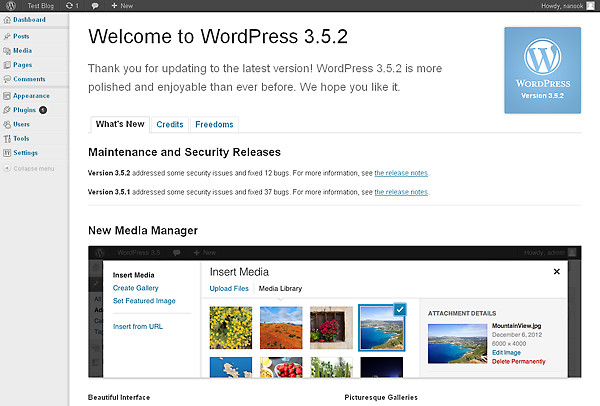Open the Howdy, nanook account menu
The height and width of the screenshot is (406, 600).
pos(562,6)
